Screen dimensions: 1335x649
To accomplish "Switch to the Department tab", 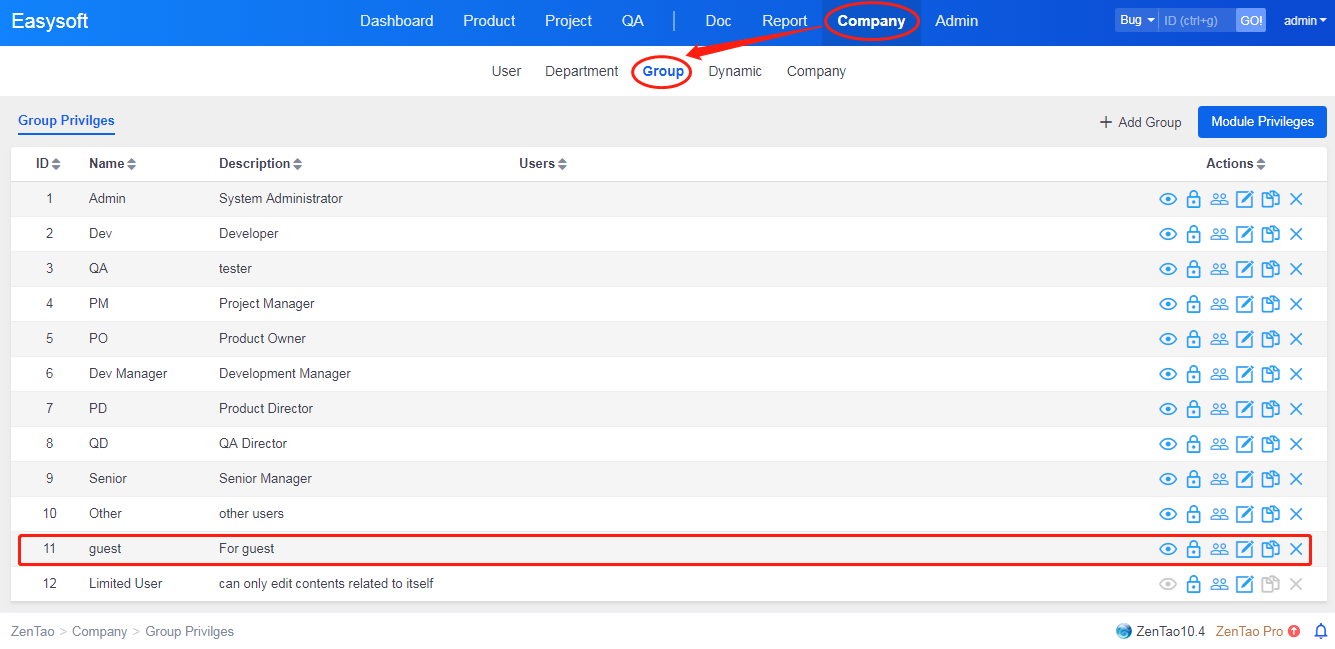I will (581, 72).
